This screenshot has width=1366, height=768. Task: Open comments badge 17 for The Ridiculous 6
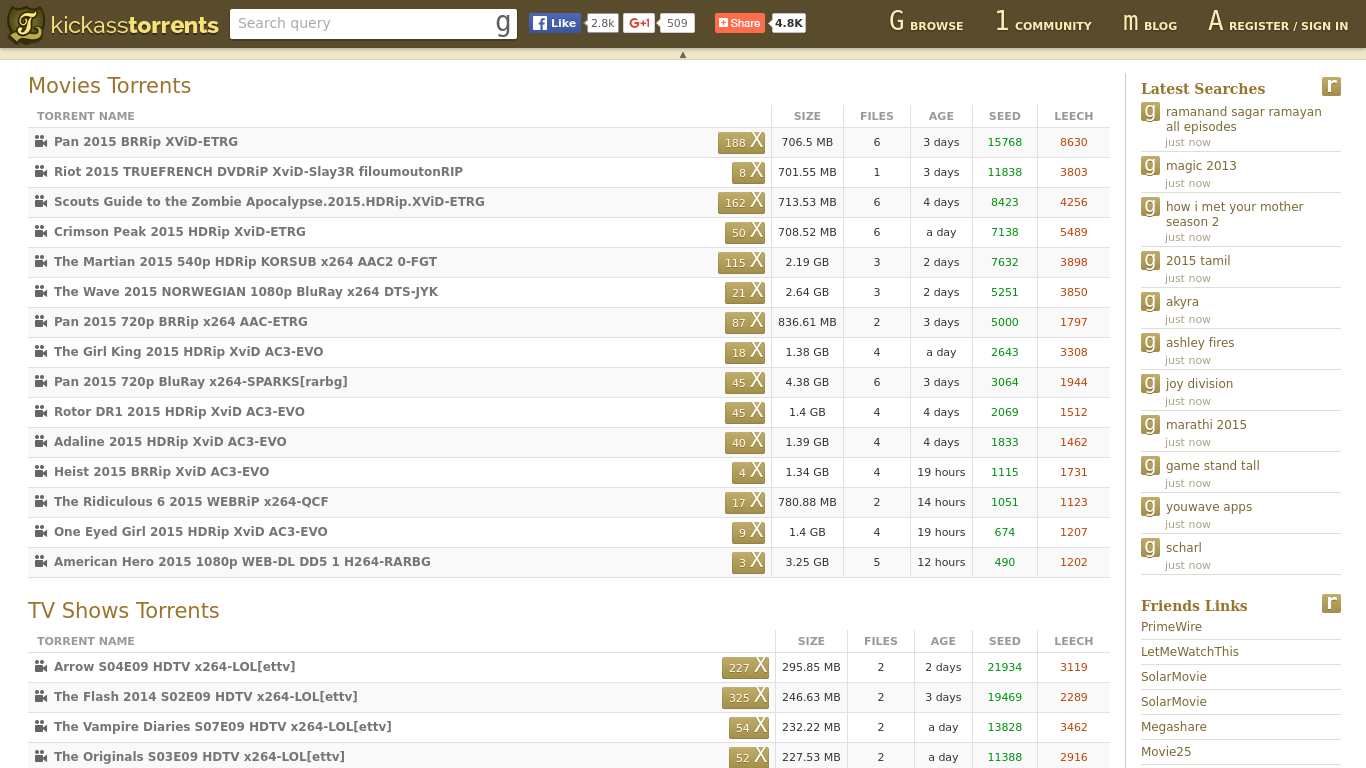(x=745, y=502)
